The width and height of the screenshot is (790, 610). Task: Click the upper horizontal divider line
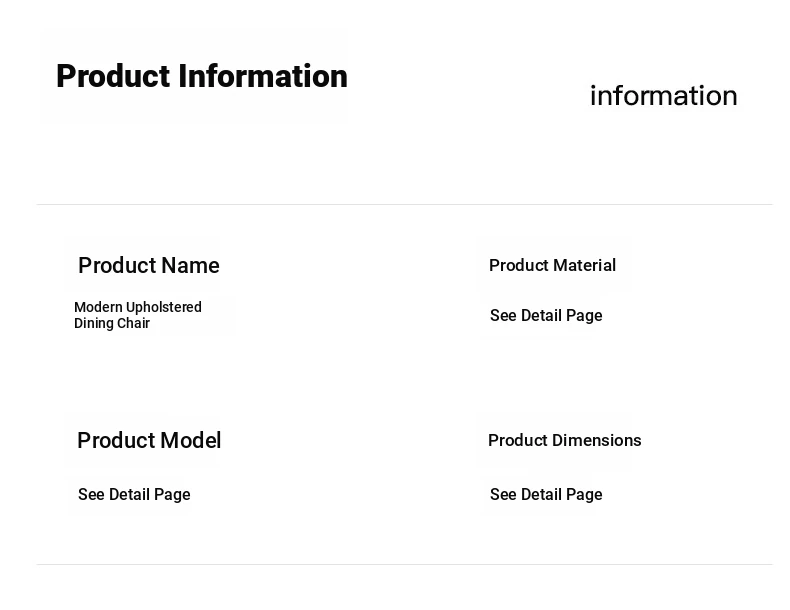404,205
